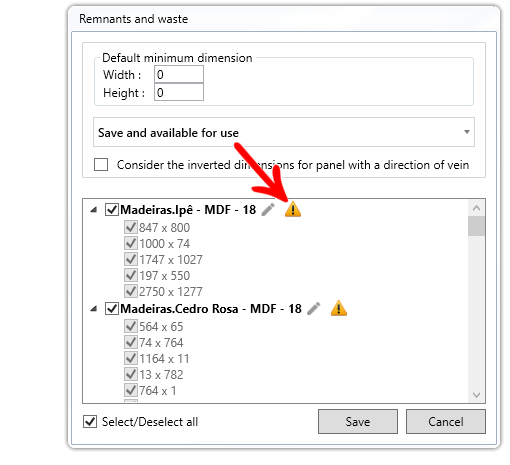
Task: Click the list scrollbar down arrow
Action: click(476, 395)
